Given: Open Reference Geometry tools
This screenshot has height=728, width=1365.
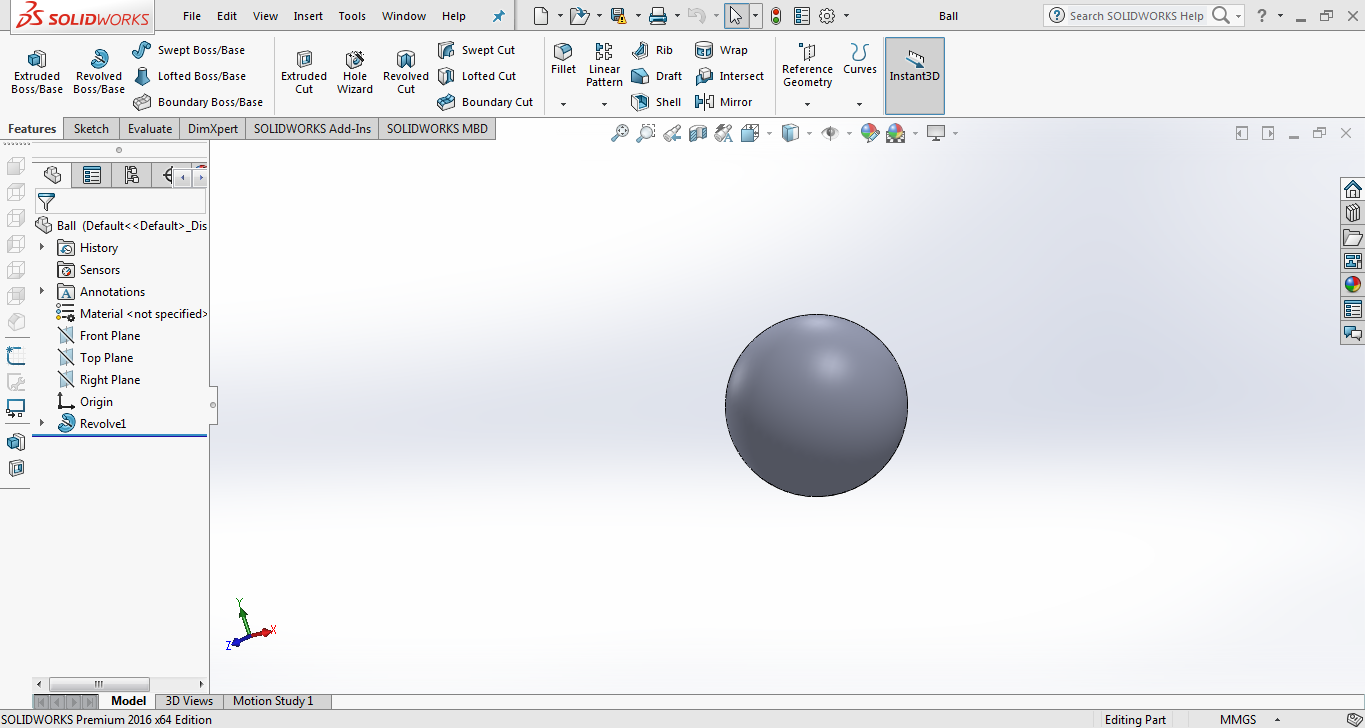Looking at the screenshot, I should (x=807, y=65).
